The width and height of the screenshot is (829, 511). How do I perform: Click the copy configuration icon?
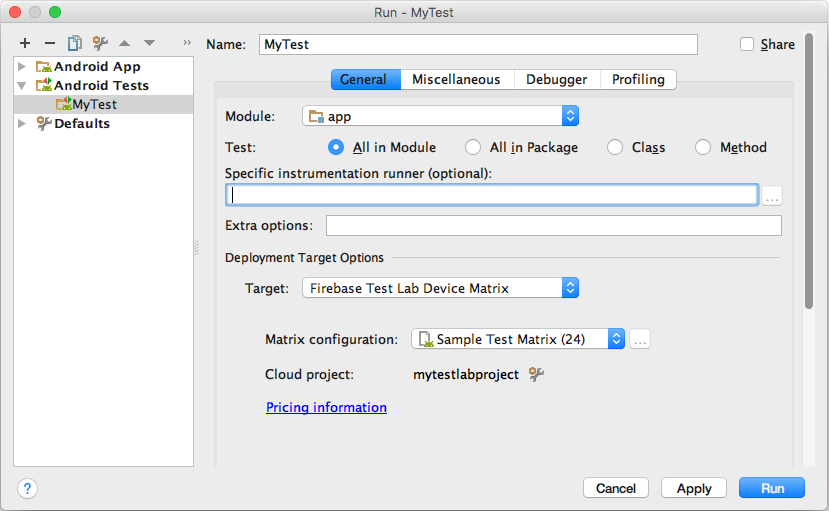(75, 43)
